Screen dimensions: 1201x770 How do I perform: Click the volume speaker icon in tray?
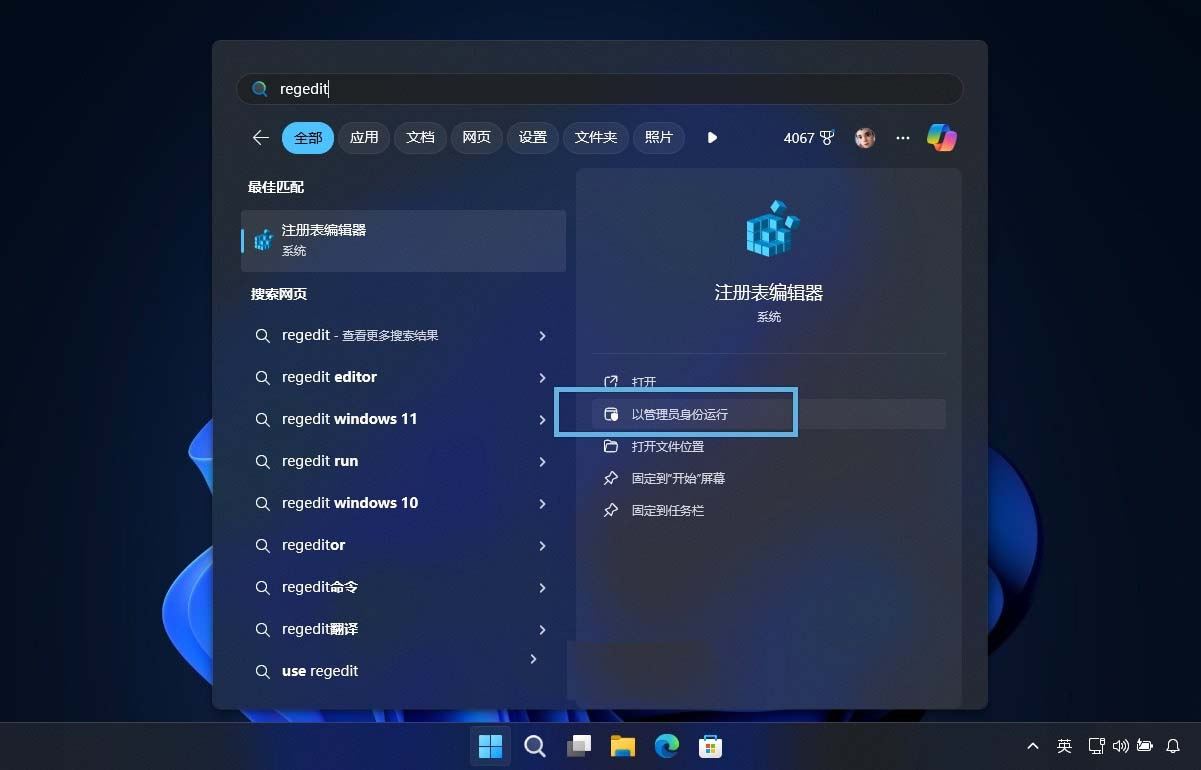(1120, 746)
